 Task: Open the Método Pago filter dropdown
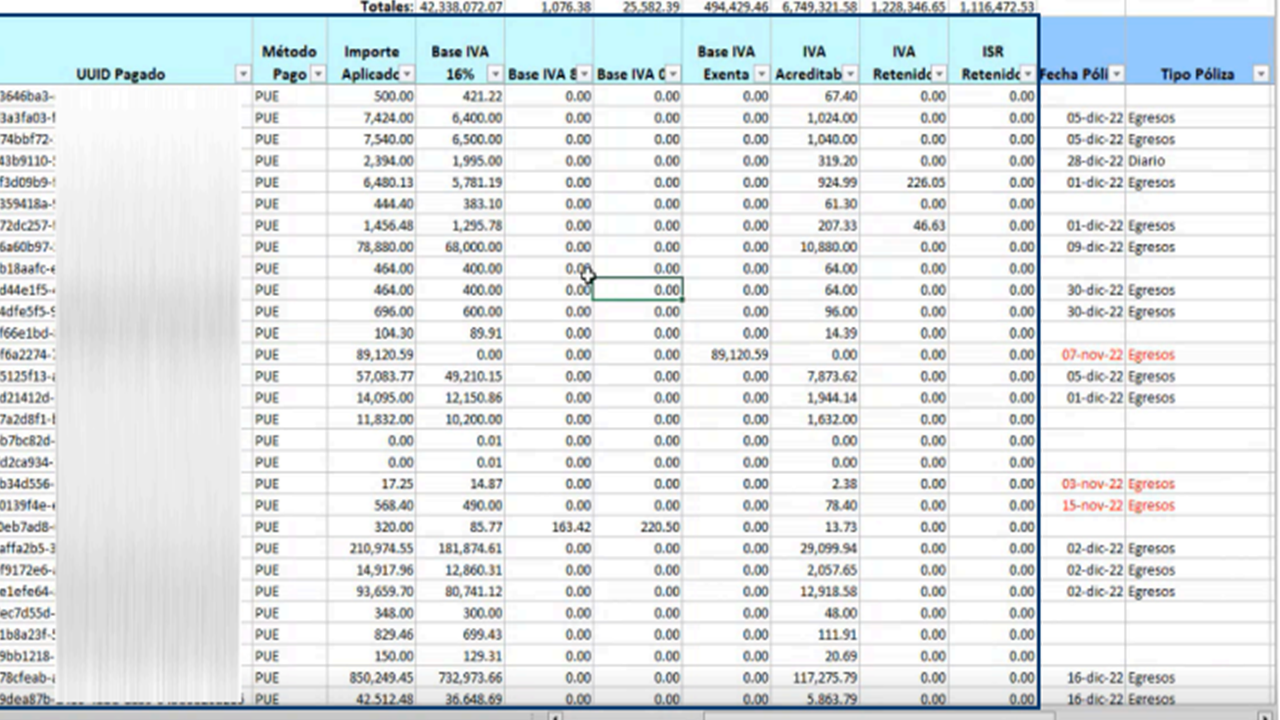click(318, 74)
